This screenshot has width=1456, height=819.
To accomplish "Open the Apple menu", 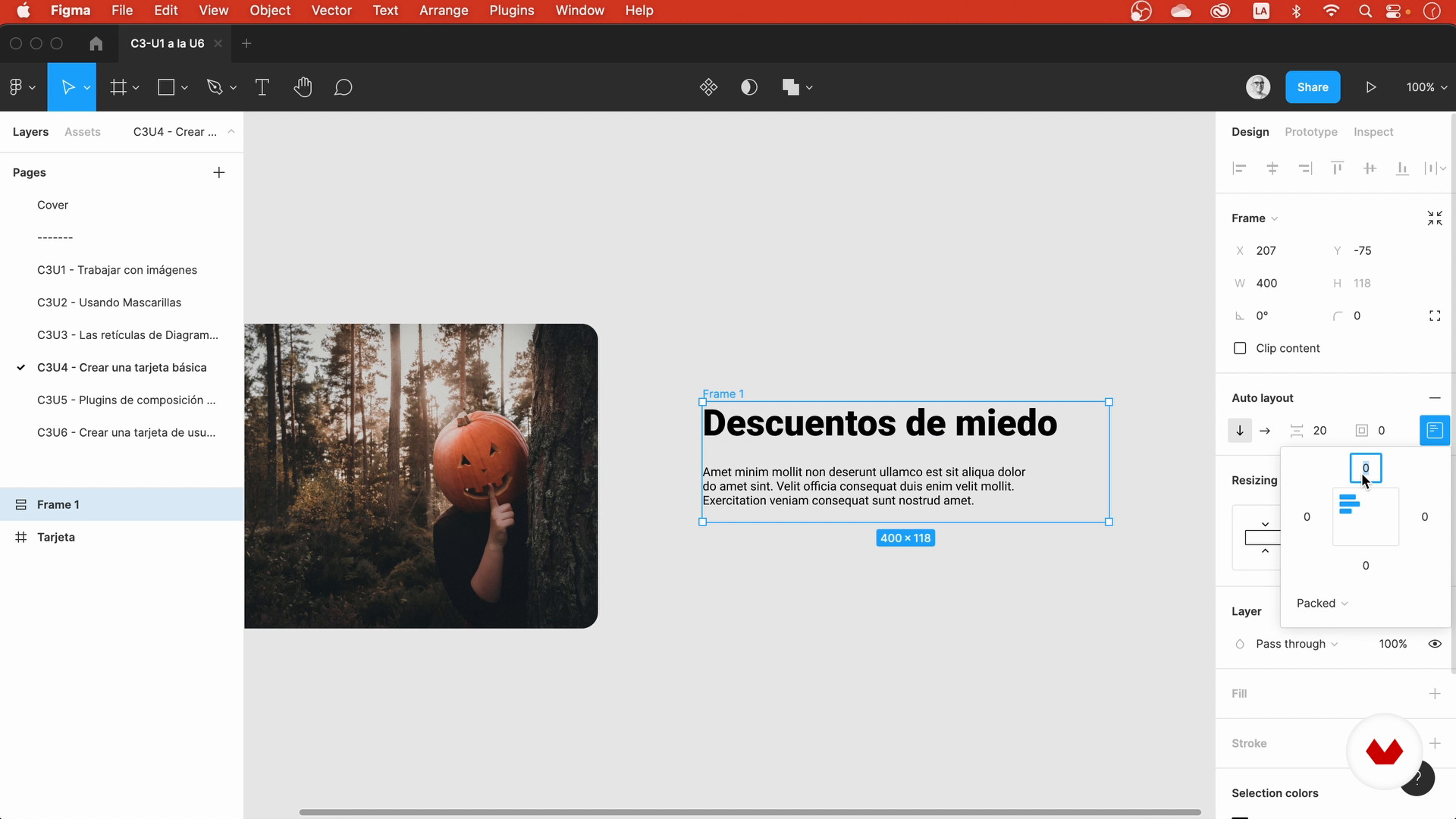I will tap(24, 11).
